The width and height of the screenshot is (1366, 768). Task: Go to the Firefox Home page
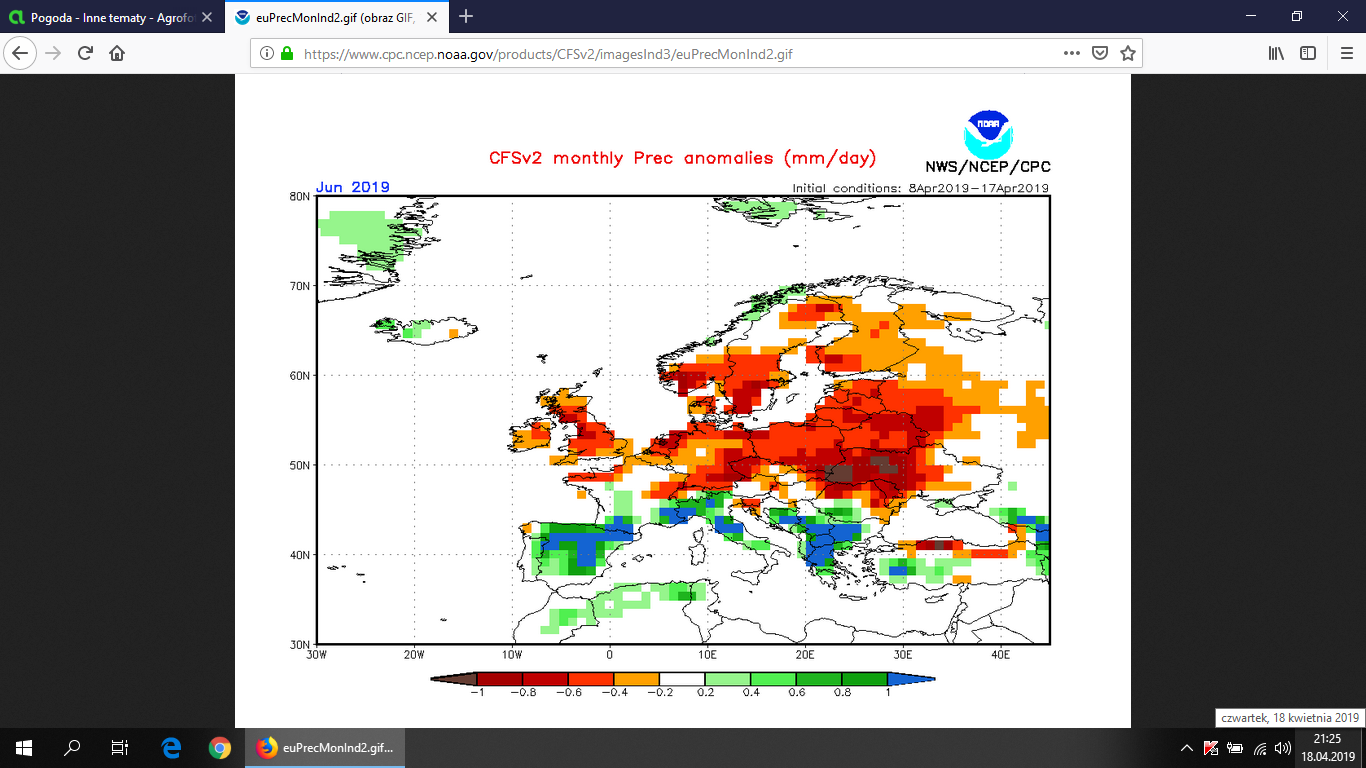[117, 54]
